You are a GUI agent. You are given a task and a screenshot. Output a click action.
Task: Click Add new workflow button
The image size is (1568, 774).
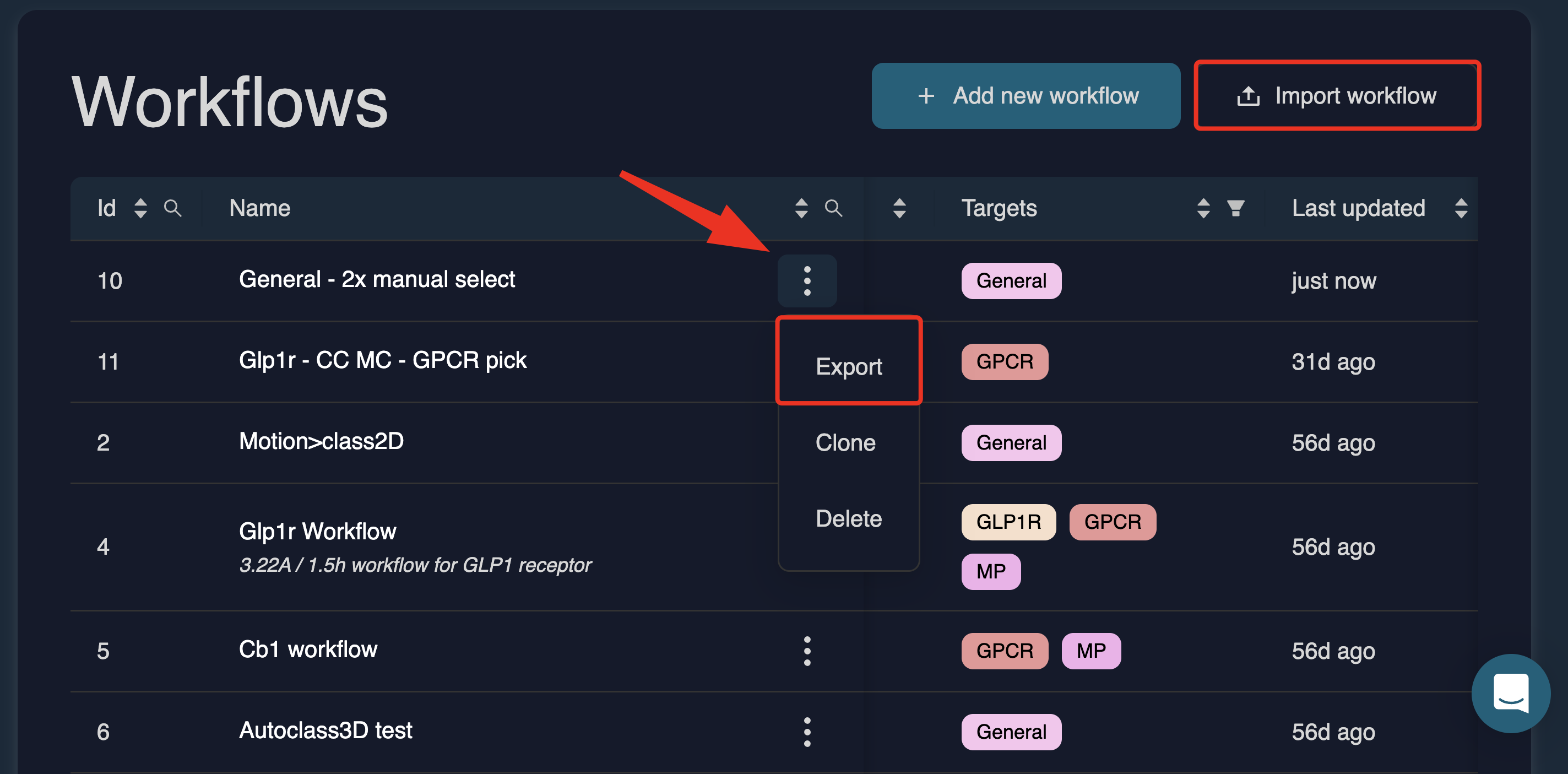pyautogui.click(x=1026, y=96)
